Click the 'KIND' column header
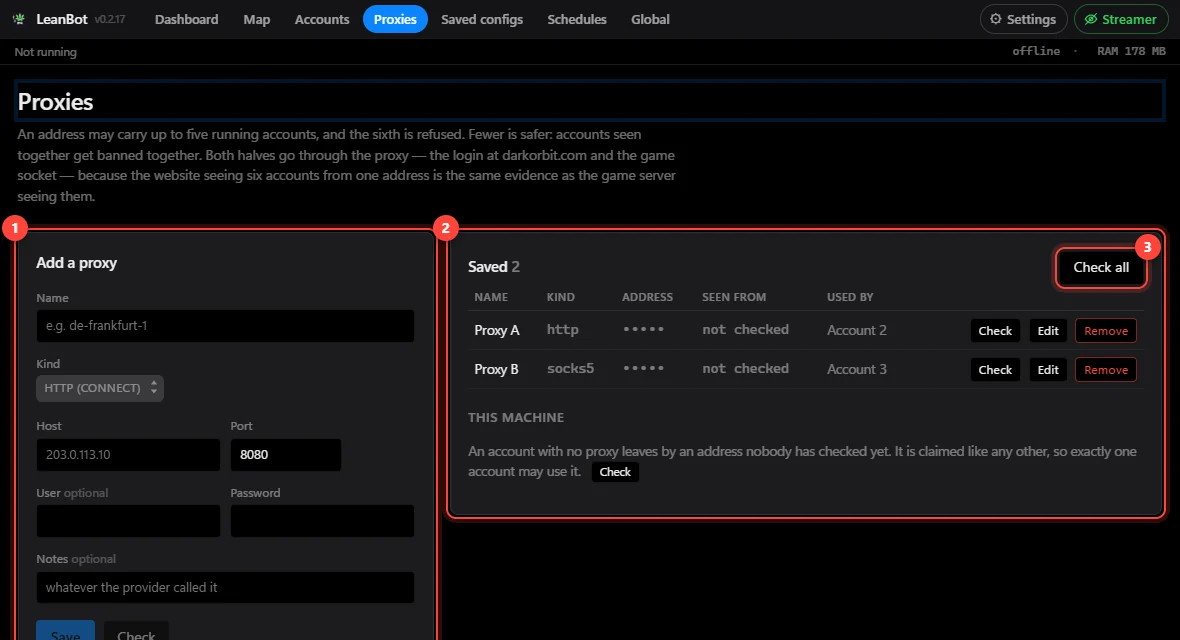 pyautogui.click(x=561, y=297)
